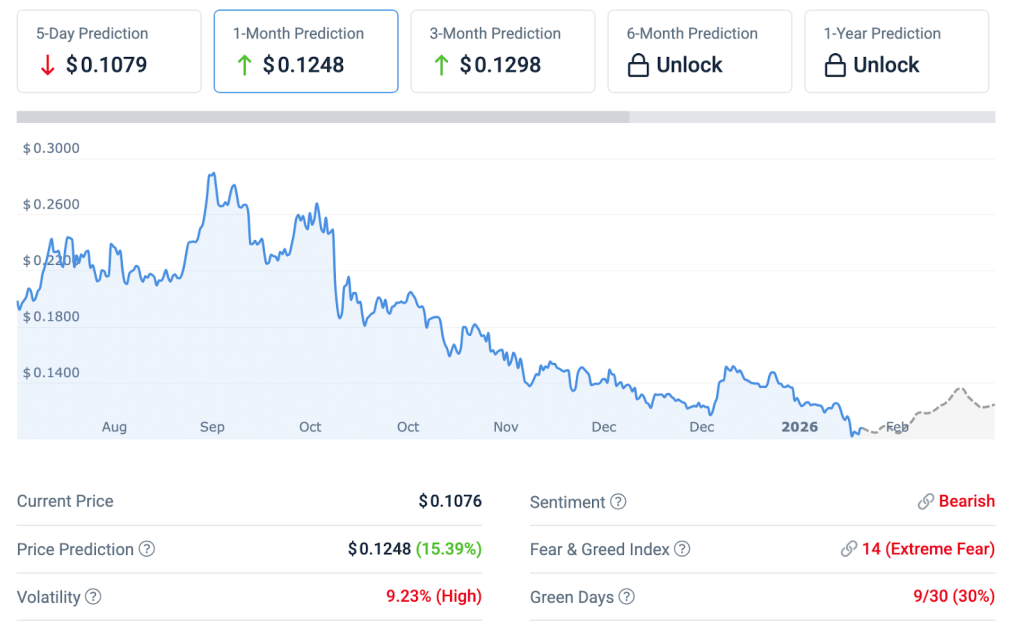The height and width of the screenshot is (628, 1024).
Task: Click the help icon beside Green Days
Action: (x=626, y=597)
